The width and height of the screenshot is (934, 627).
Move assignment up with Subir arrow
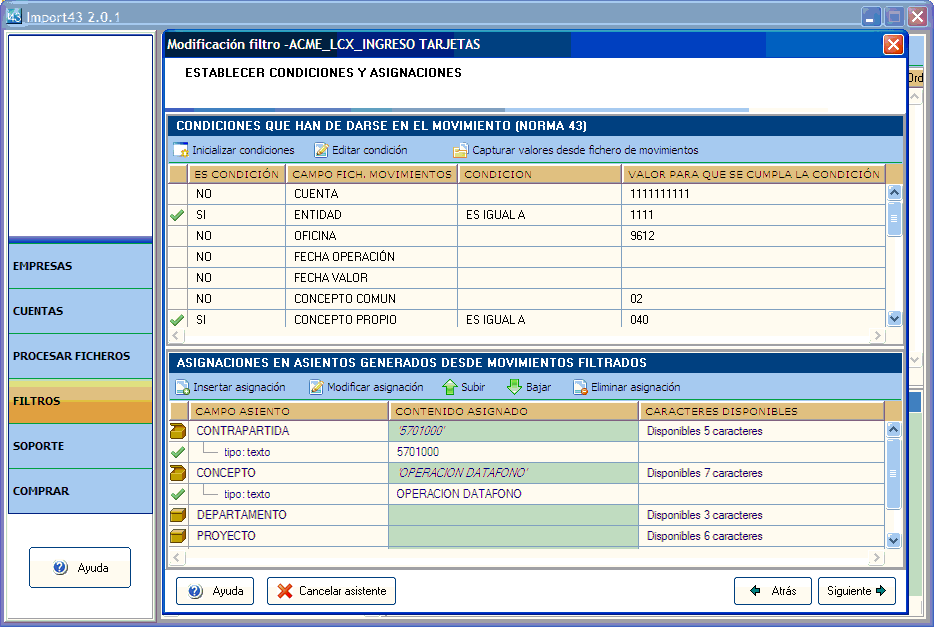click(450, 387)
